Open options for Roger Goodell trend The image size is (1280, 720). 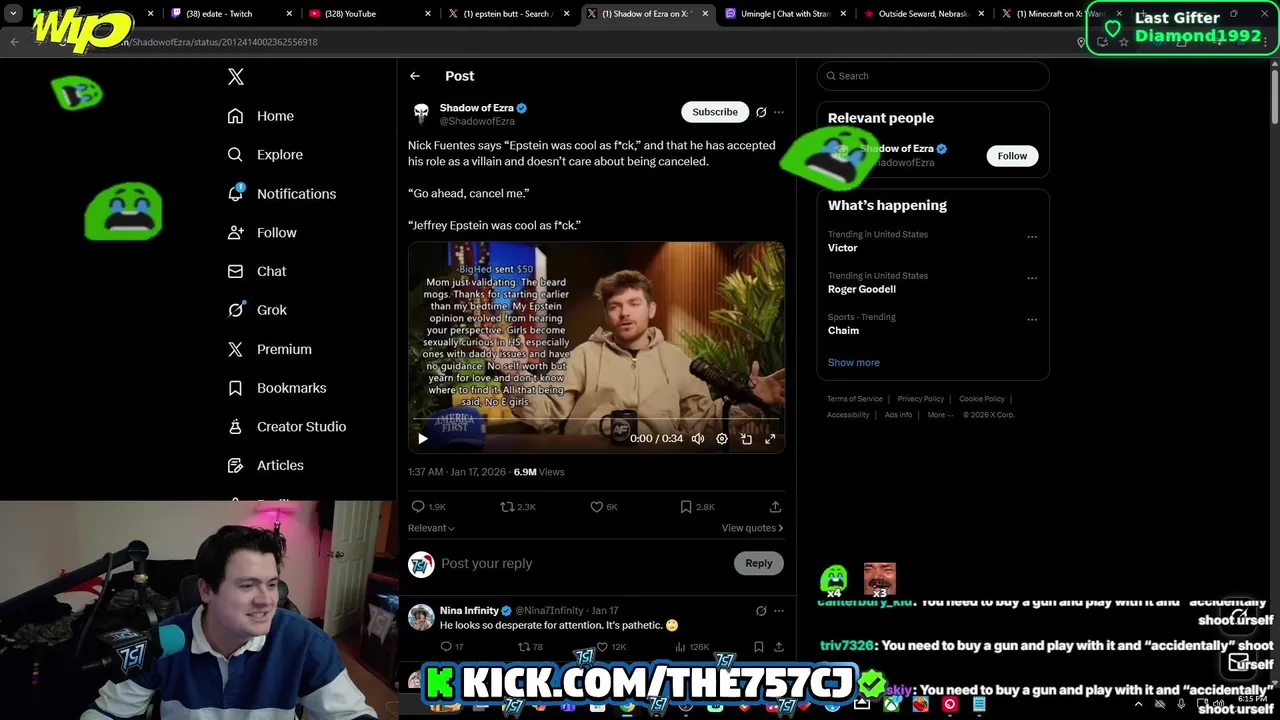(1032, 278)
